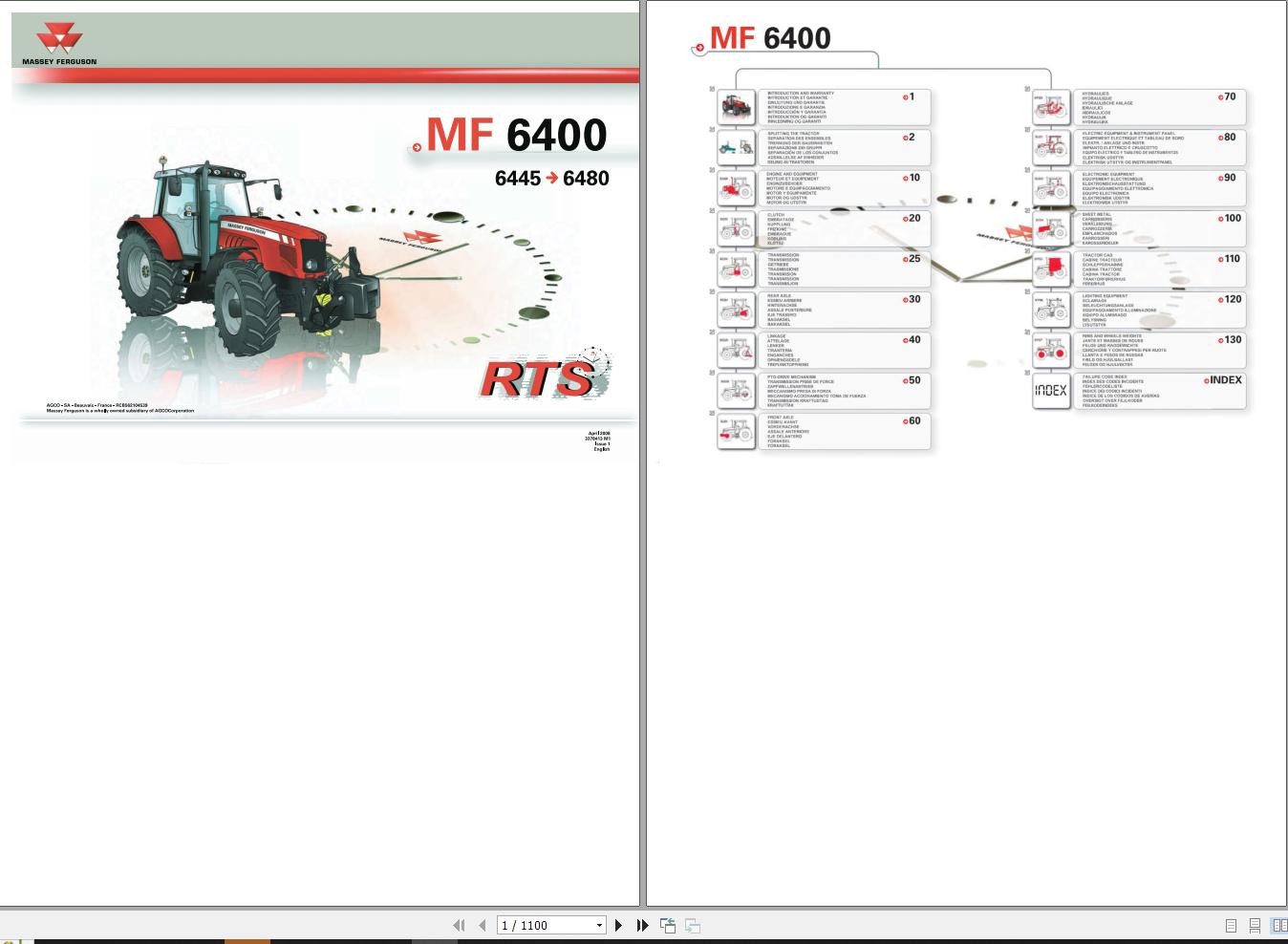Open the Rear Axle section icon
This screenshot has height=944, width=1288.
(x=736, y=310)
